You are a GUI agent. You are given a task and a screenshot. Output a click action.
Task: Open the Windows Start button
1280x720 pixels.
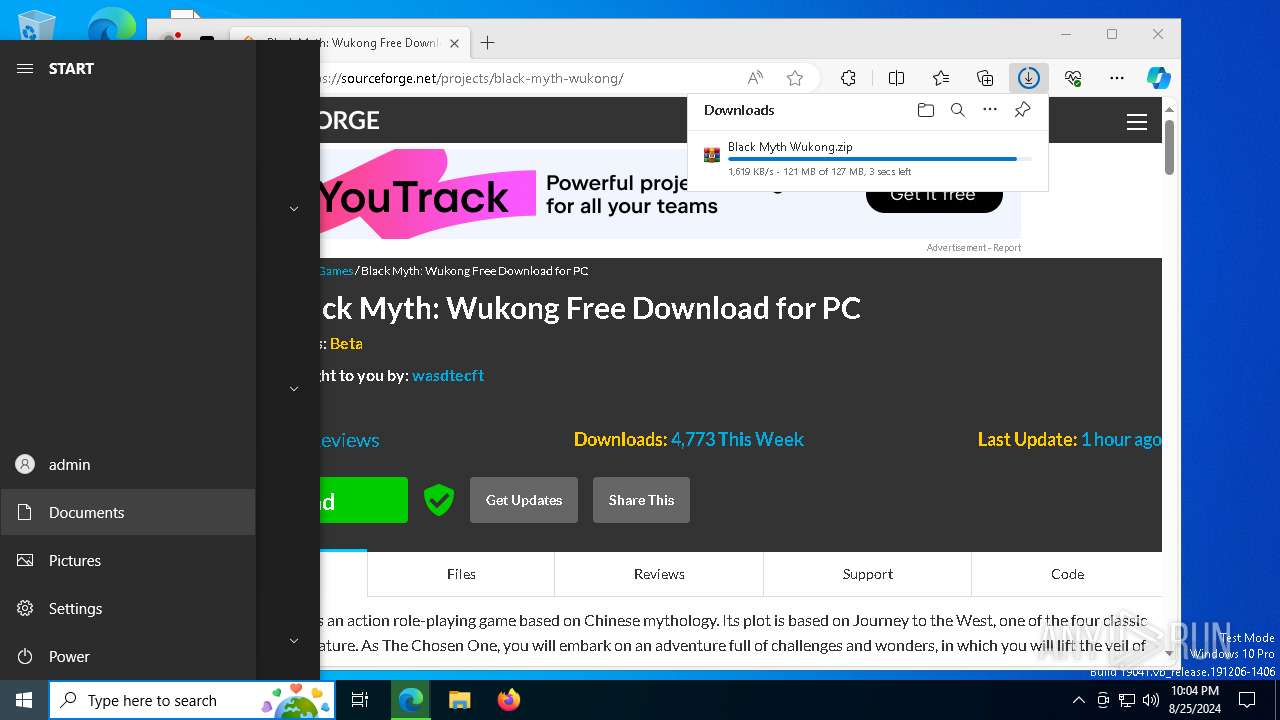point(24,700)
